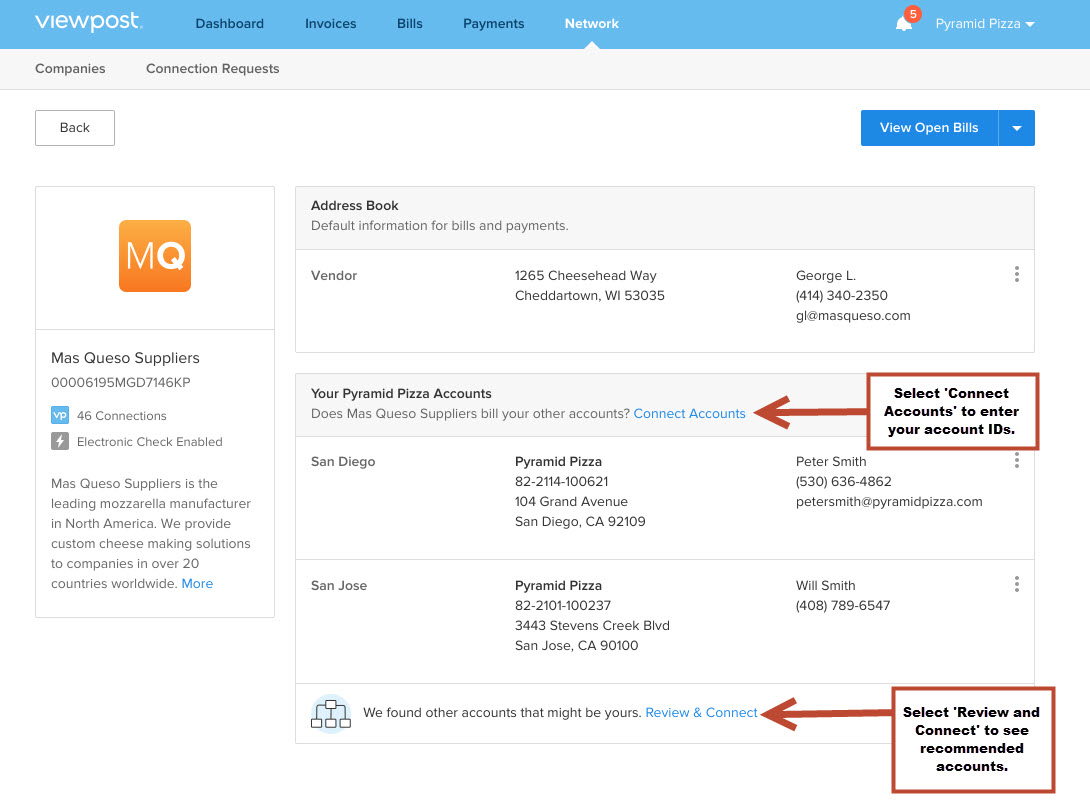The height and width of the screenshot is (812, 1090).
Task: Switch to the Bills tab
Action: coord(409,24)
